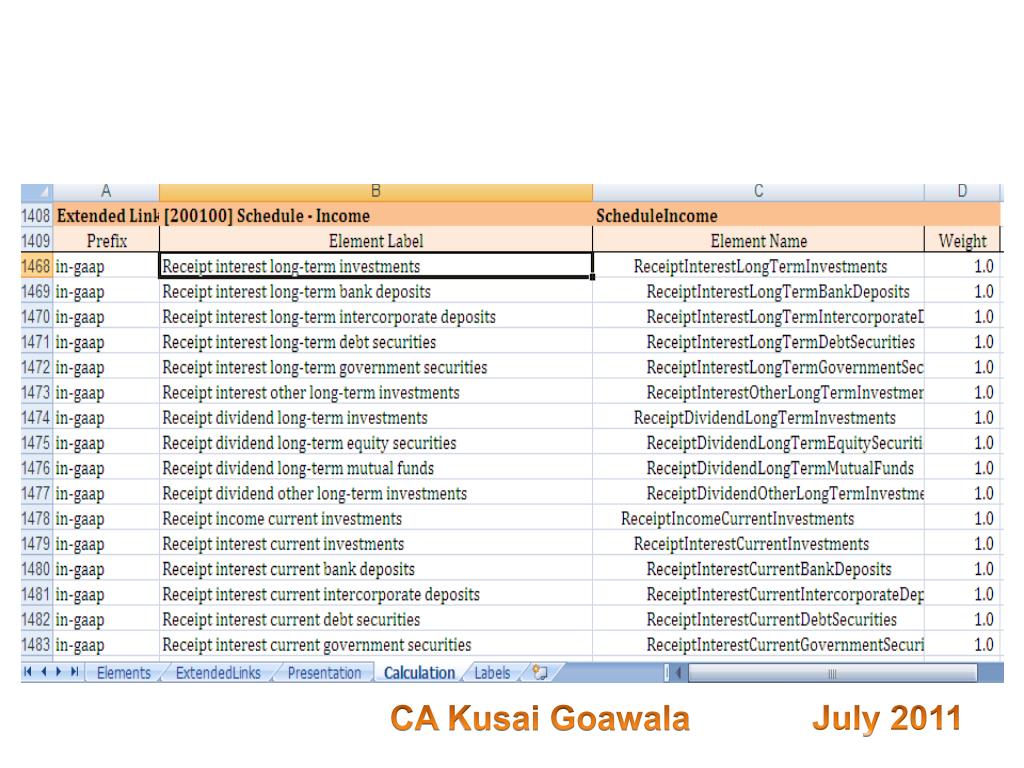Select cell 'Receipt interest current intercorporate deposits'
The image size is (1024, 768).
tap(376, 594)
